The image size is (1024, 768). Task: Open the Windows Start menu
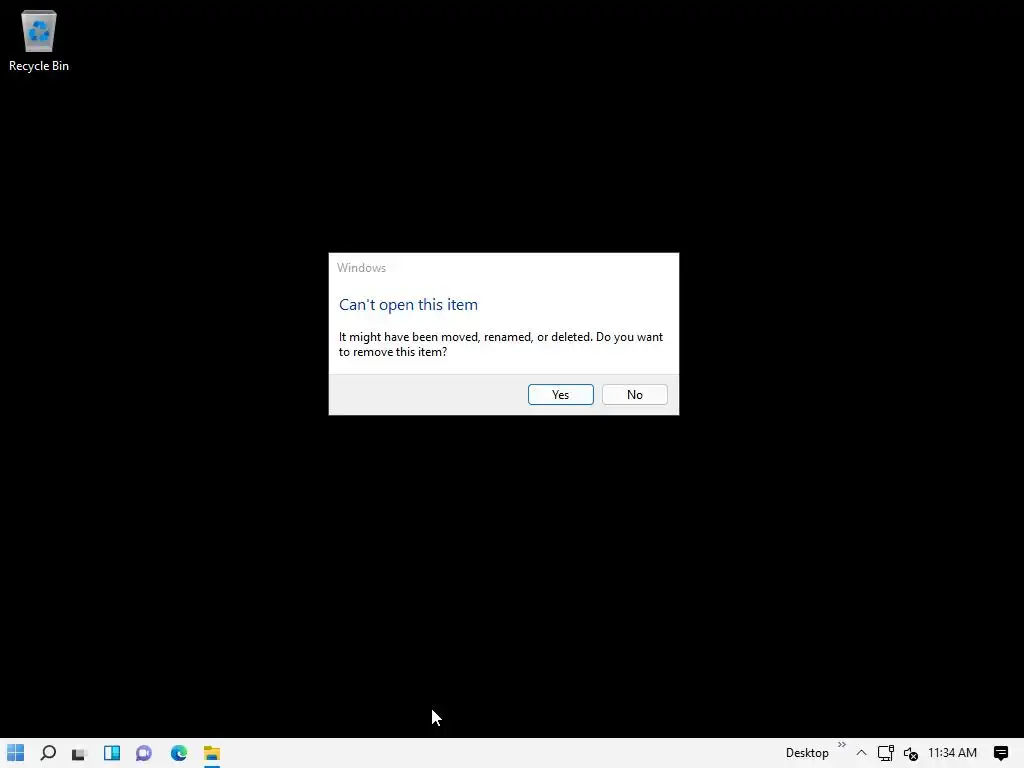[16, 753]
